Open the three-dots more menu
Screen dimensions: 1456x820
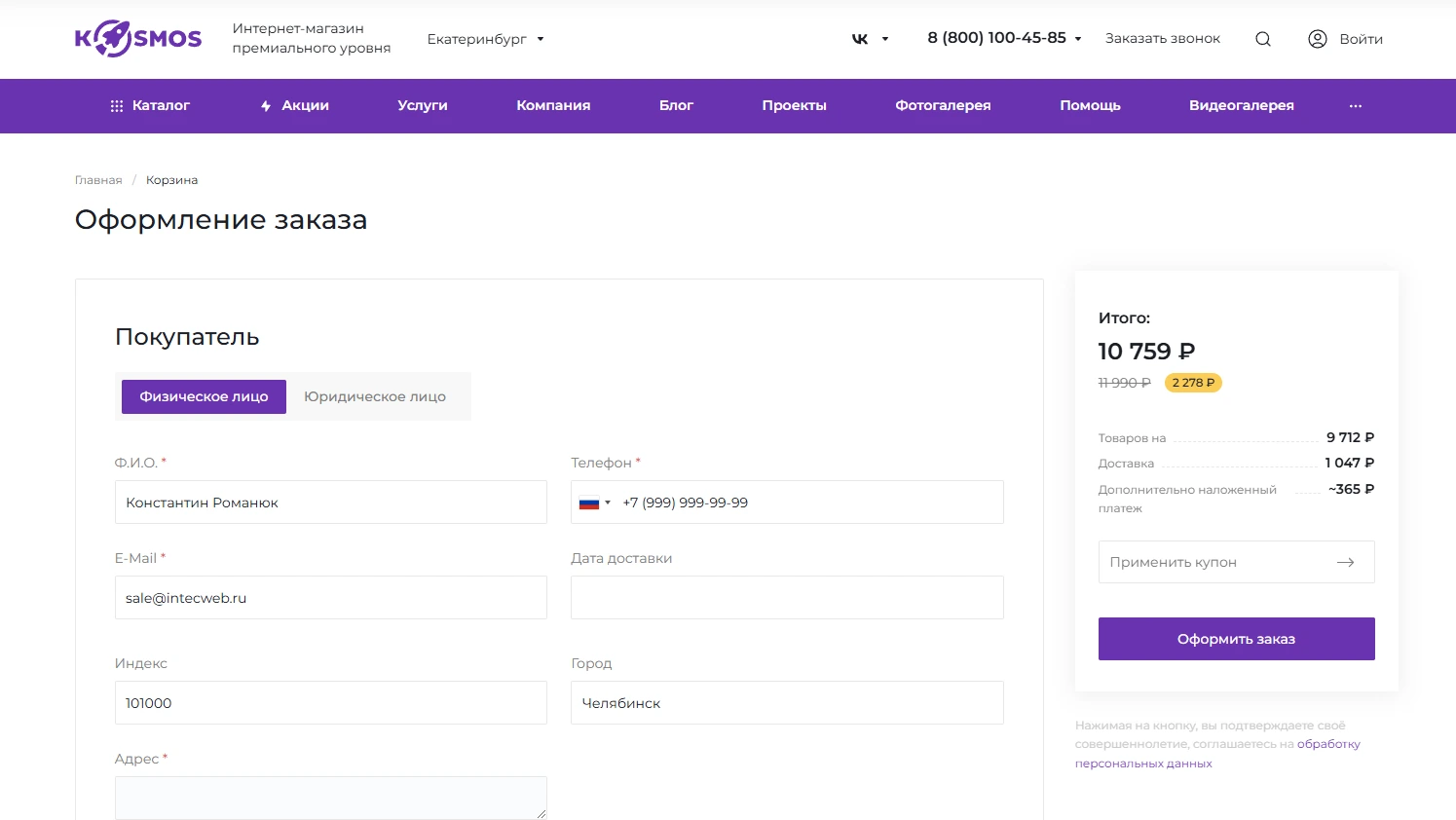tap(1355, 106)
